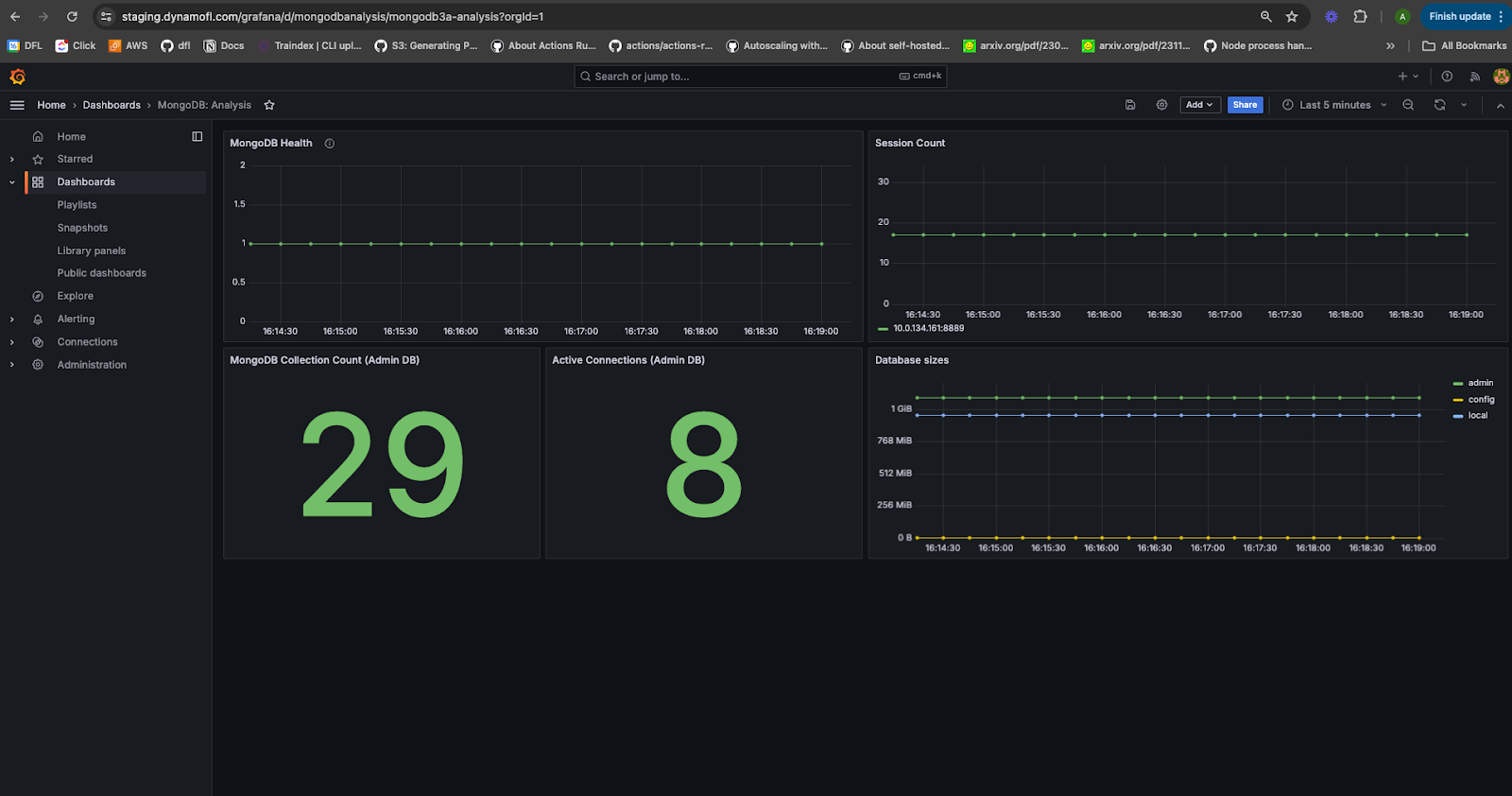Open Explore in the sidebar
Screen dimensions: 1512x796
click(x=75, y=296)
